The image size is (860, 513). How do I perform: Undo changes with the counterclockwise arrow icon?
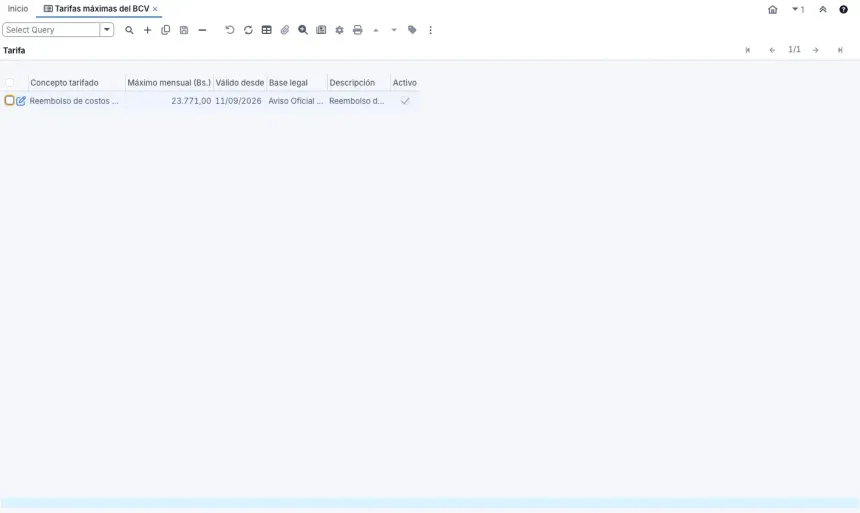[x=230, y=30]
